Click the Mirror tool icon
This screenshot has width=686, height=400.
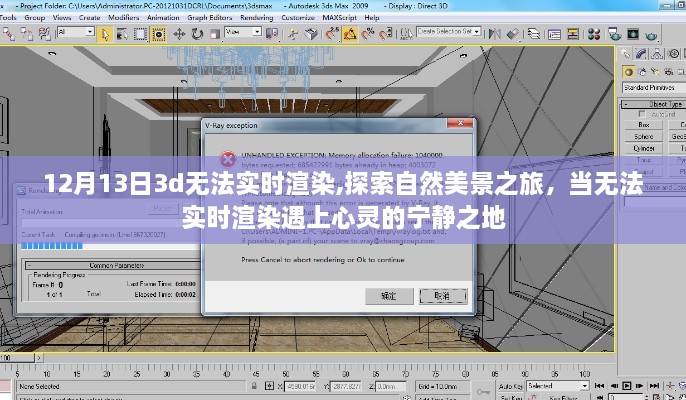point(495,34)
